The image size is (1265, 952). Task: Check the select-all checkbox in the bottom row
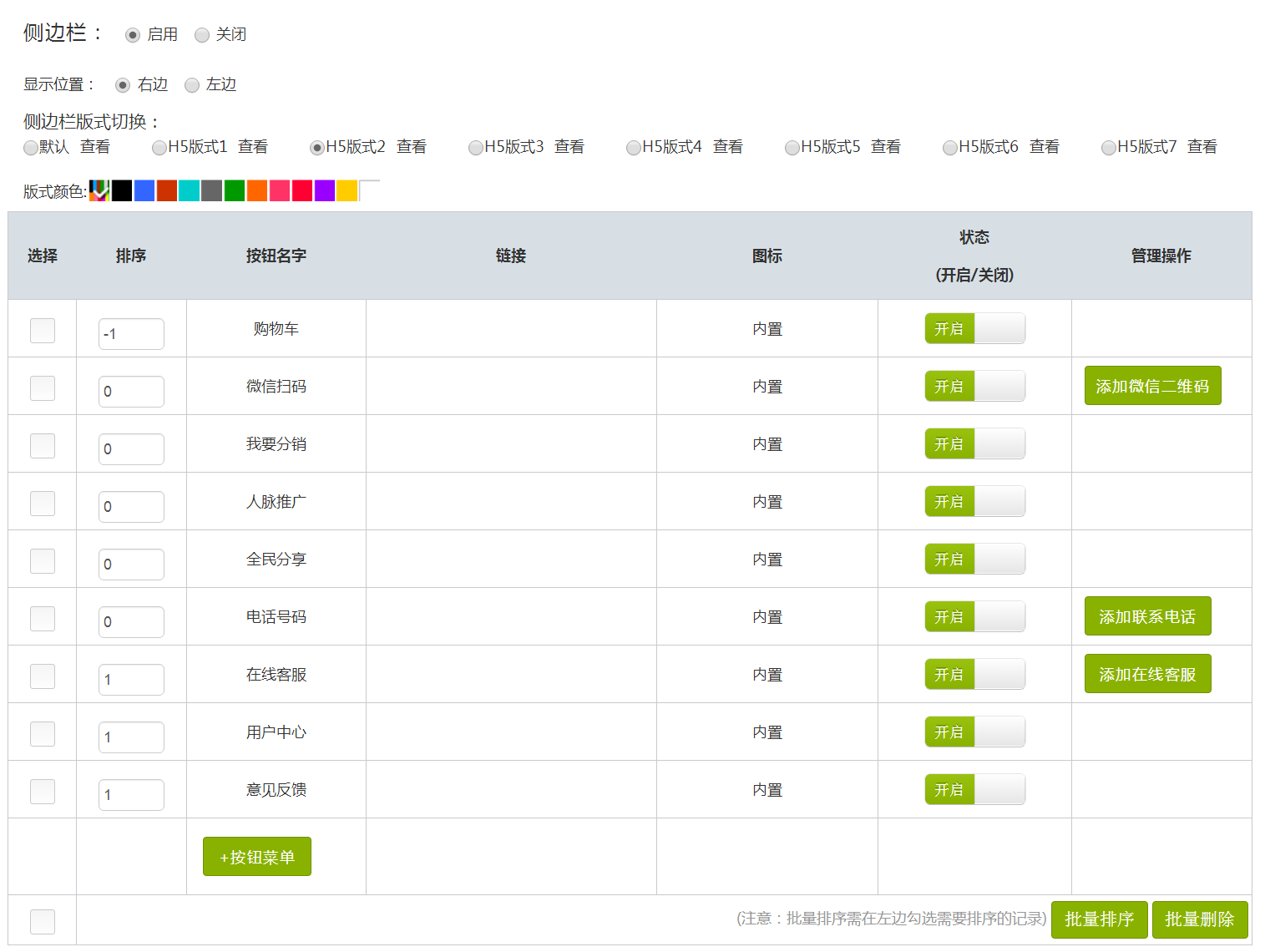click(43, 921)
